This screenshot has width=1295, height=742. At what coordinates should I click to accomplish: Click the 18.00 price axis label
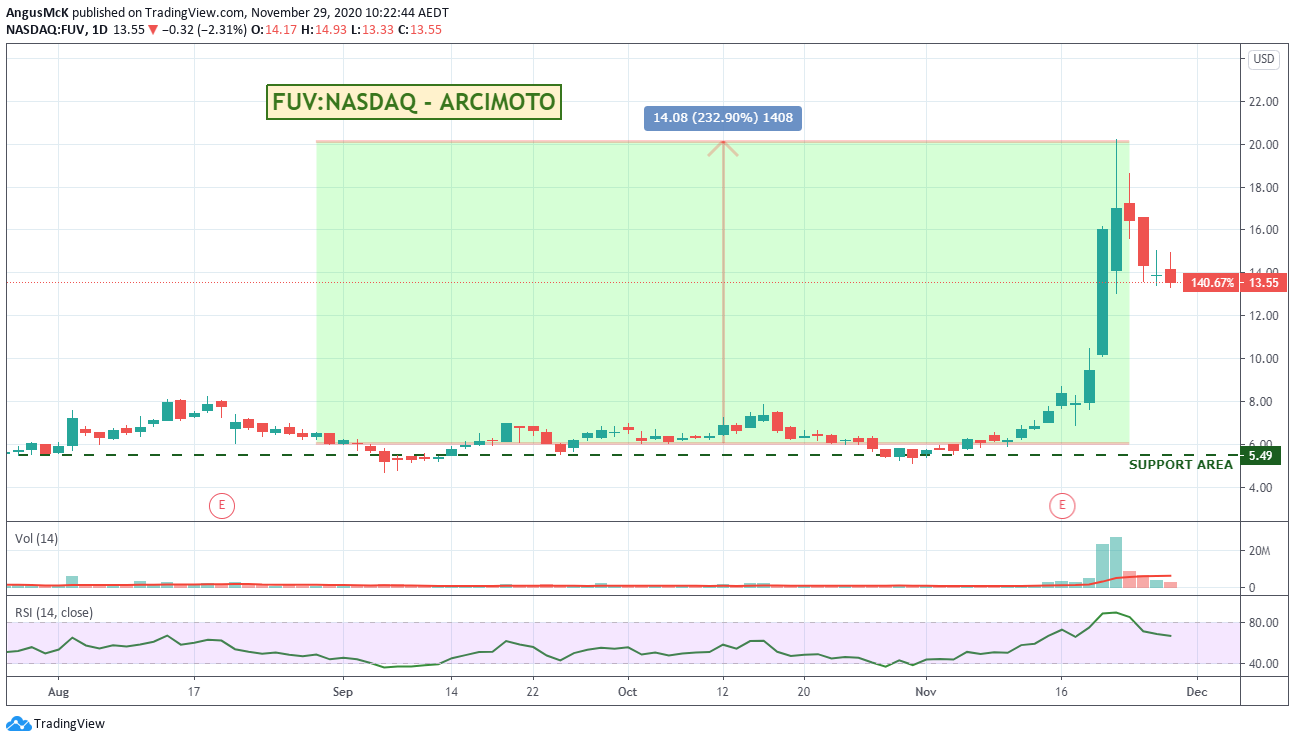coord(1263,188)
